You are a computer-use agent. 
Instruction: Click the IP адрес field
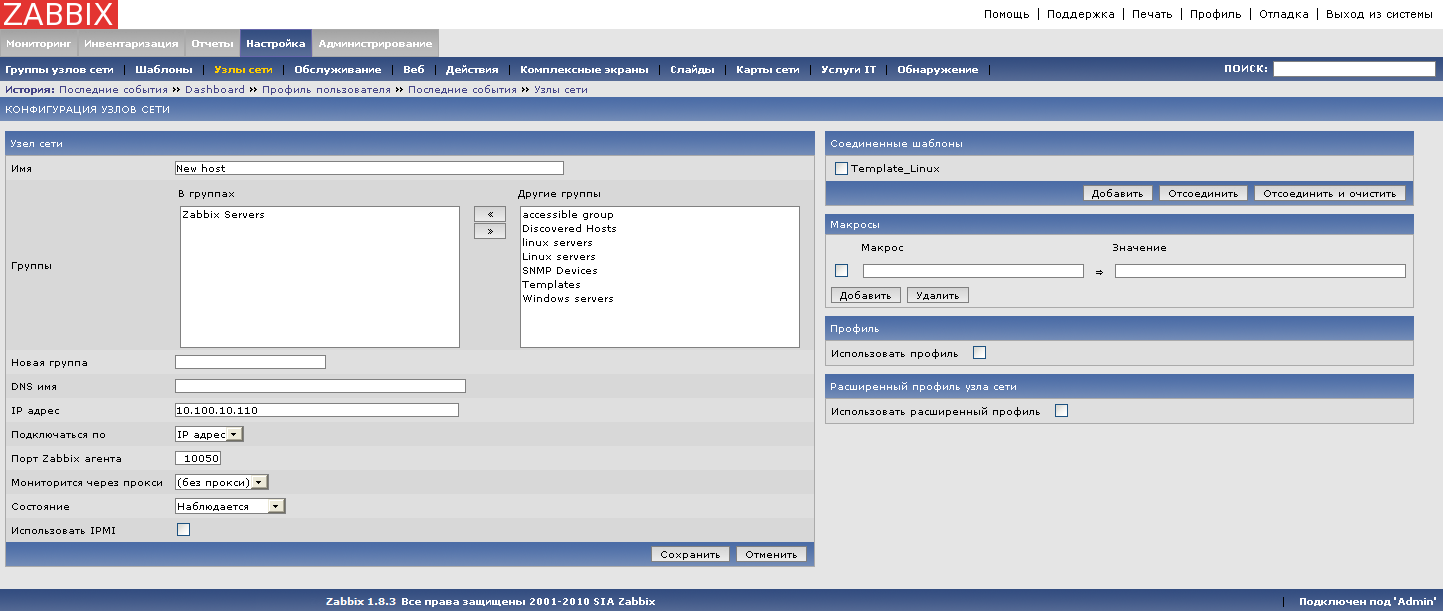317,410
